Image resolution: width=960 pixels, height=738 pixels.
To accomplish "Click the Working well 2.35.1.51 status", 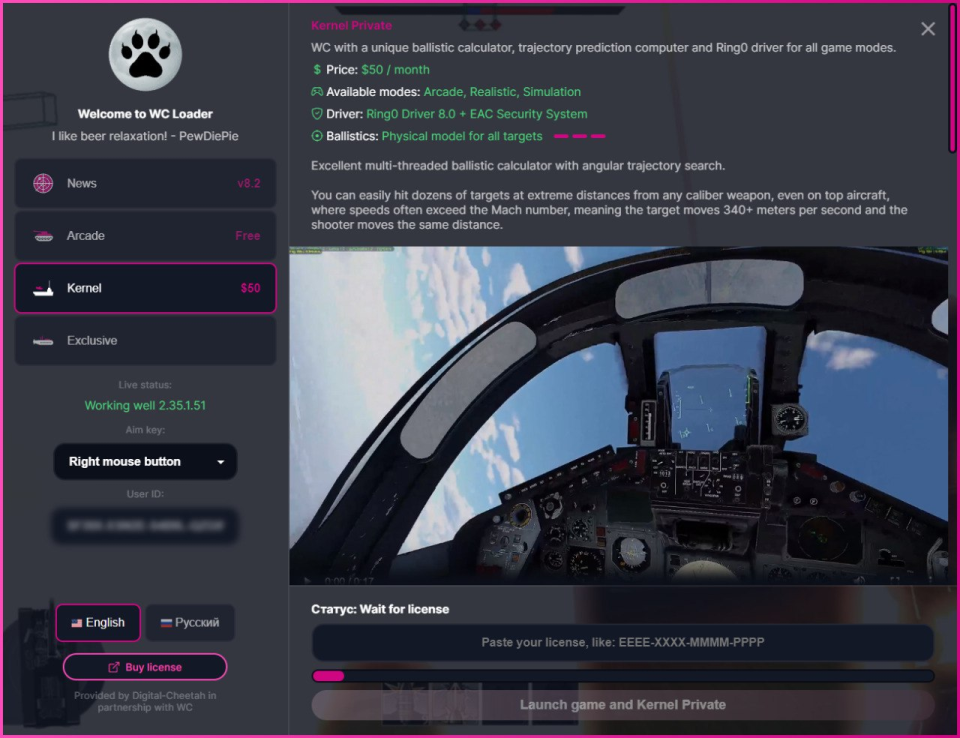I will click(145, 405).
